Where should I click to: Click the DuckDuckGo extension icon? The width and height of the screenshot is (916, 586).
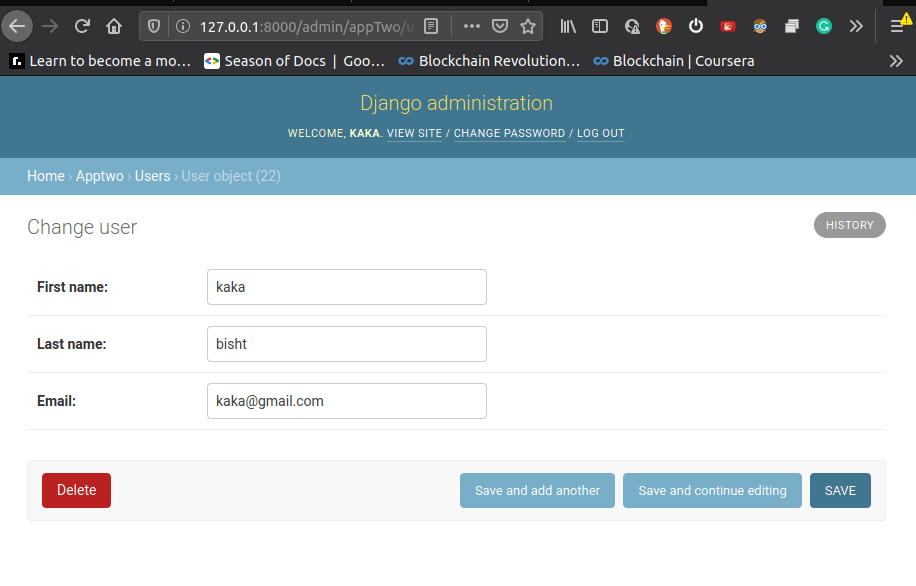coord(664,26)
